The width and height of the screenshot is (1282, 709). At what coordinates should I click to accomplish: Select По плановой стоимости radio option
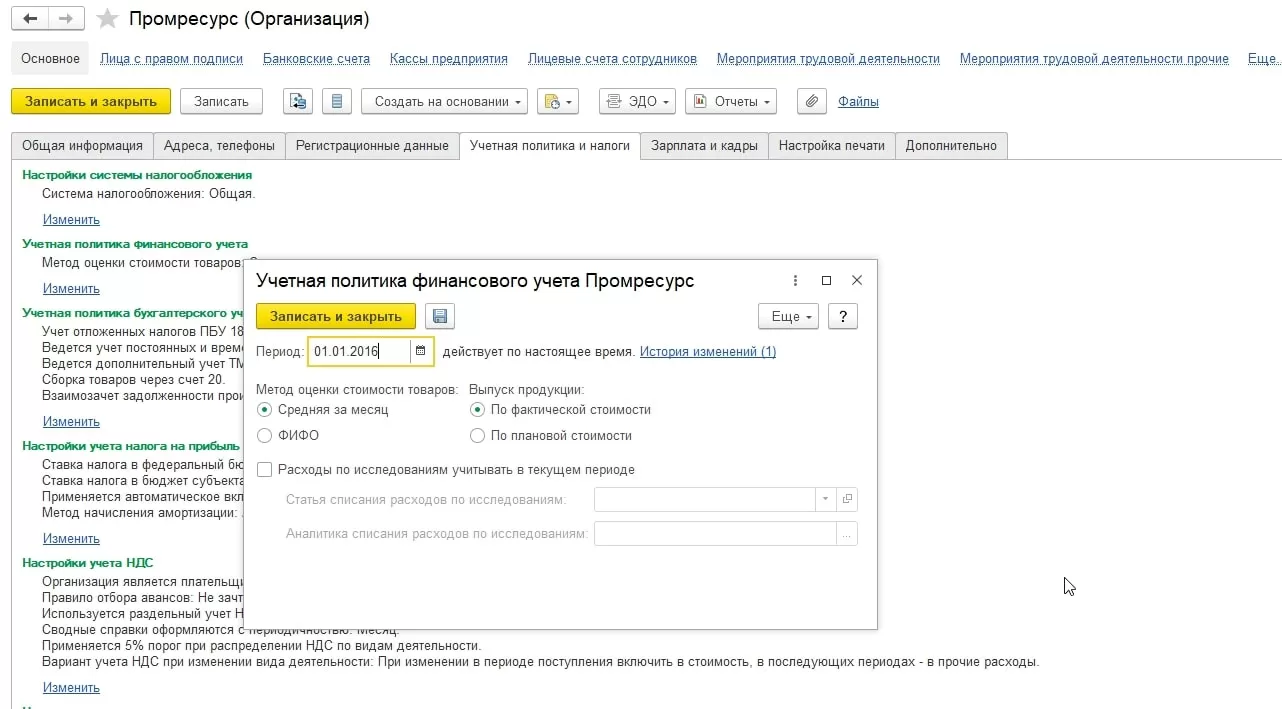[477, 436]
